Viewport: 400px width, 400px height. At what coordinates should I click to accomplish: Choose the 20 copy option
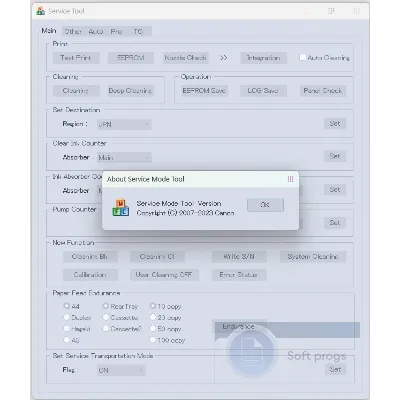point(153,317)
